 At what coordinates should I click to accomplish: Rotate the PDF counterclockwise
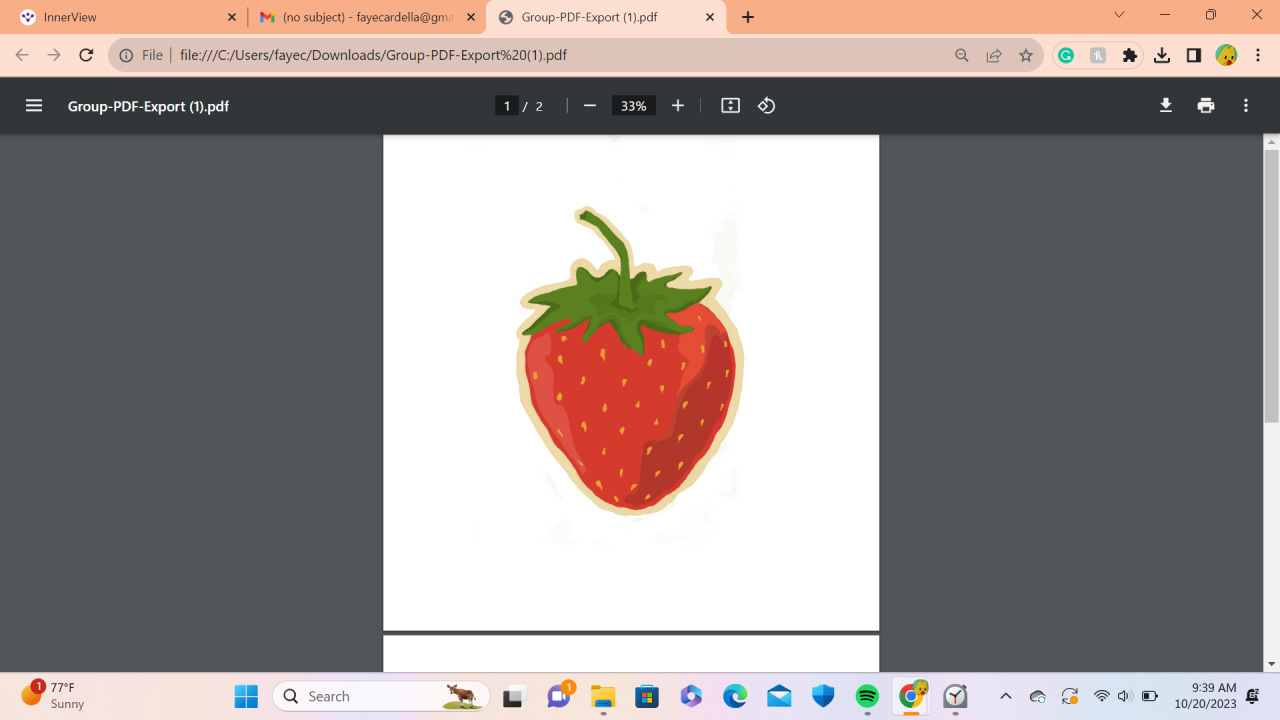tap(767, 106)
